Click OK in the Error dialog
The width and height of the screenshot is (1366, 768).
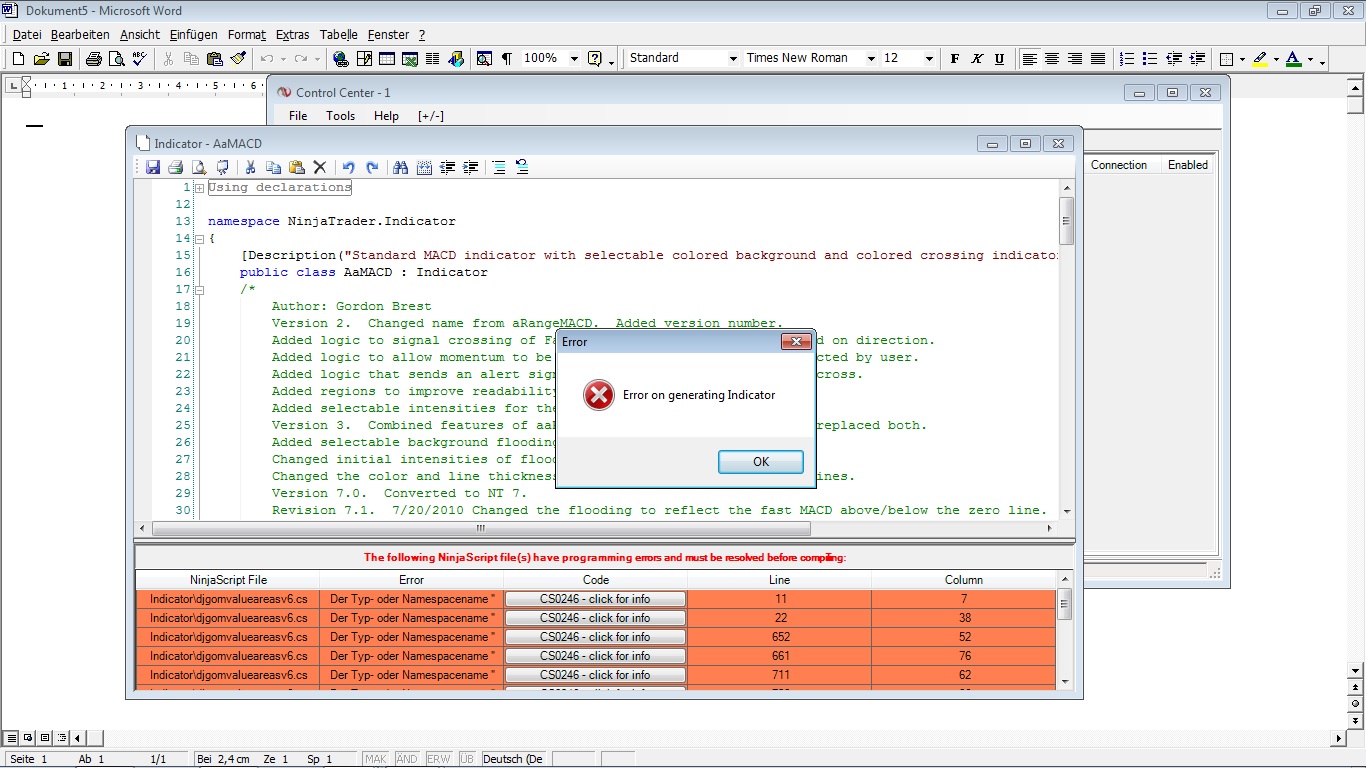761,462
